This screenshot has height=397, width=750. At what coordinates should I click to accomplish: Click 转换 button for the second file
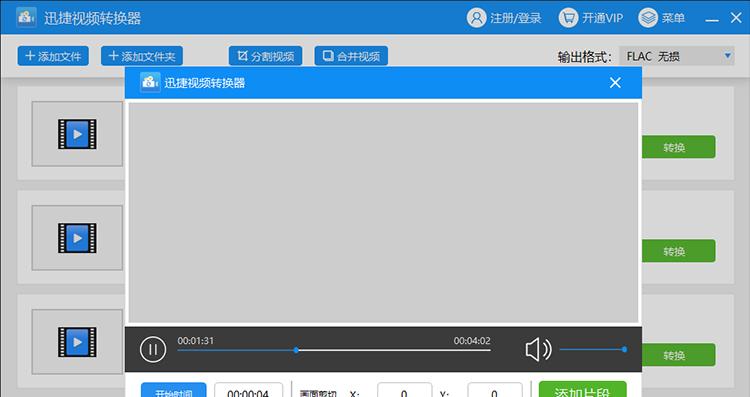tap(678, 251)
